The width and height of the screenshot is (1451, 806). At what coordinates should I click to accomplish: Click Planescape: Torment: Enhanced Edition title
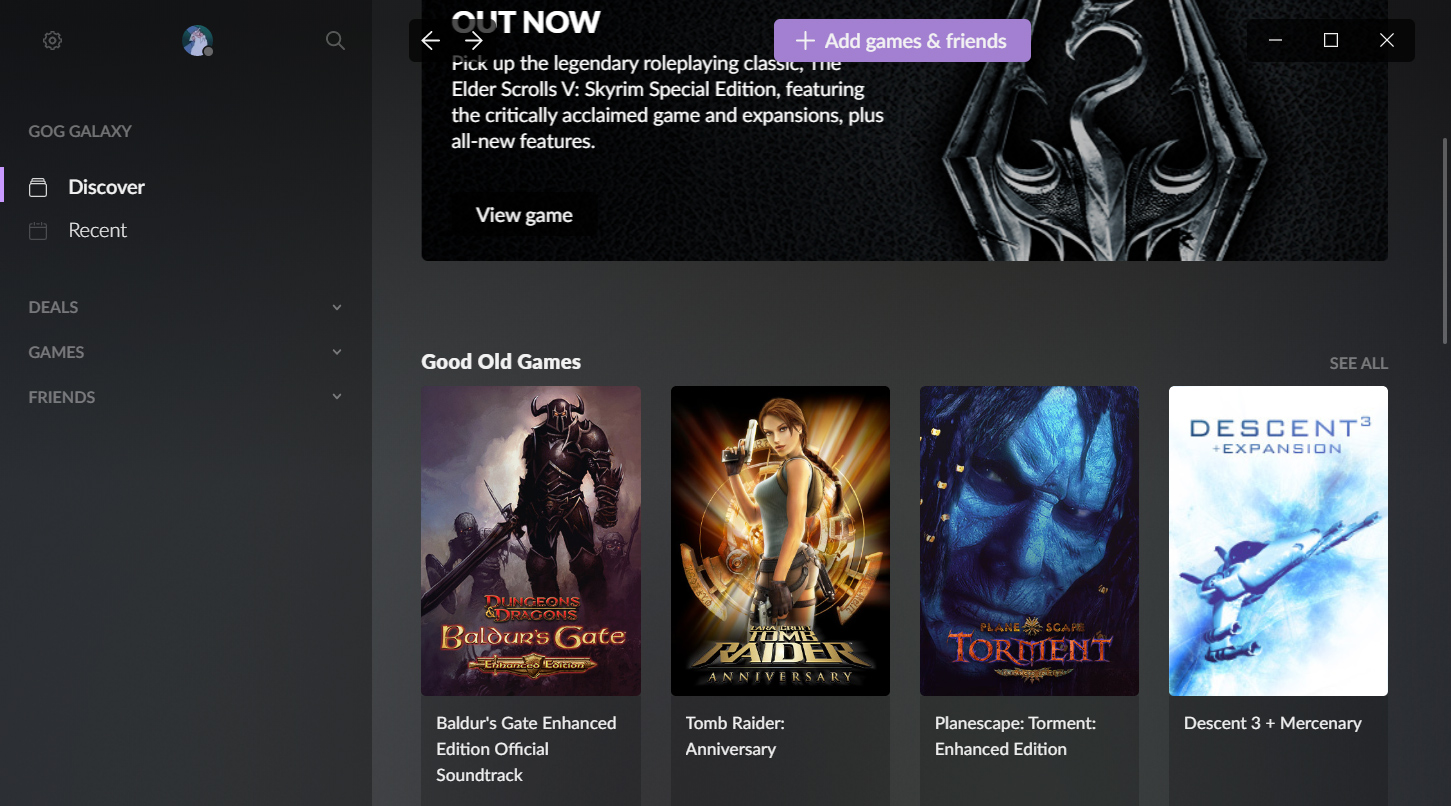(x=1015, y=736)
